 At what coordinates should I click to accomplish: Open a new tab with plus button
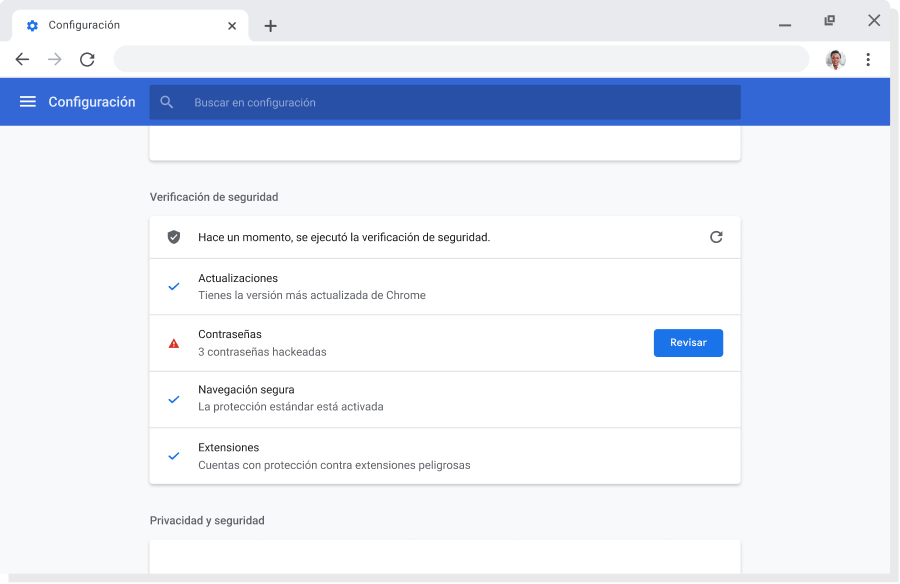click(x=270, y=26)
